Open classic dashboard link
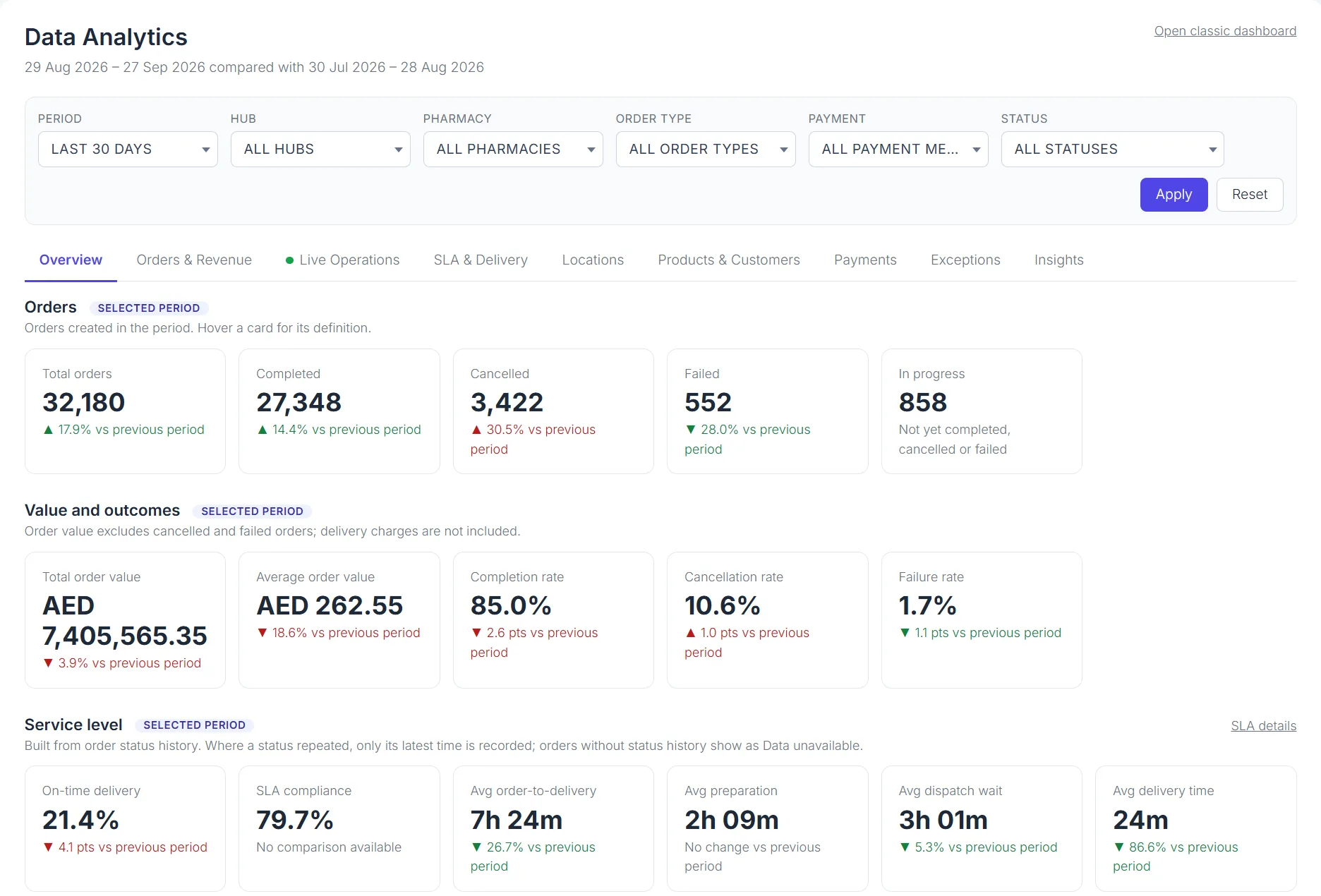 tap(1225, 31)
